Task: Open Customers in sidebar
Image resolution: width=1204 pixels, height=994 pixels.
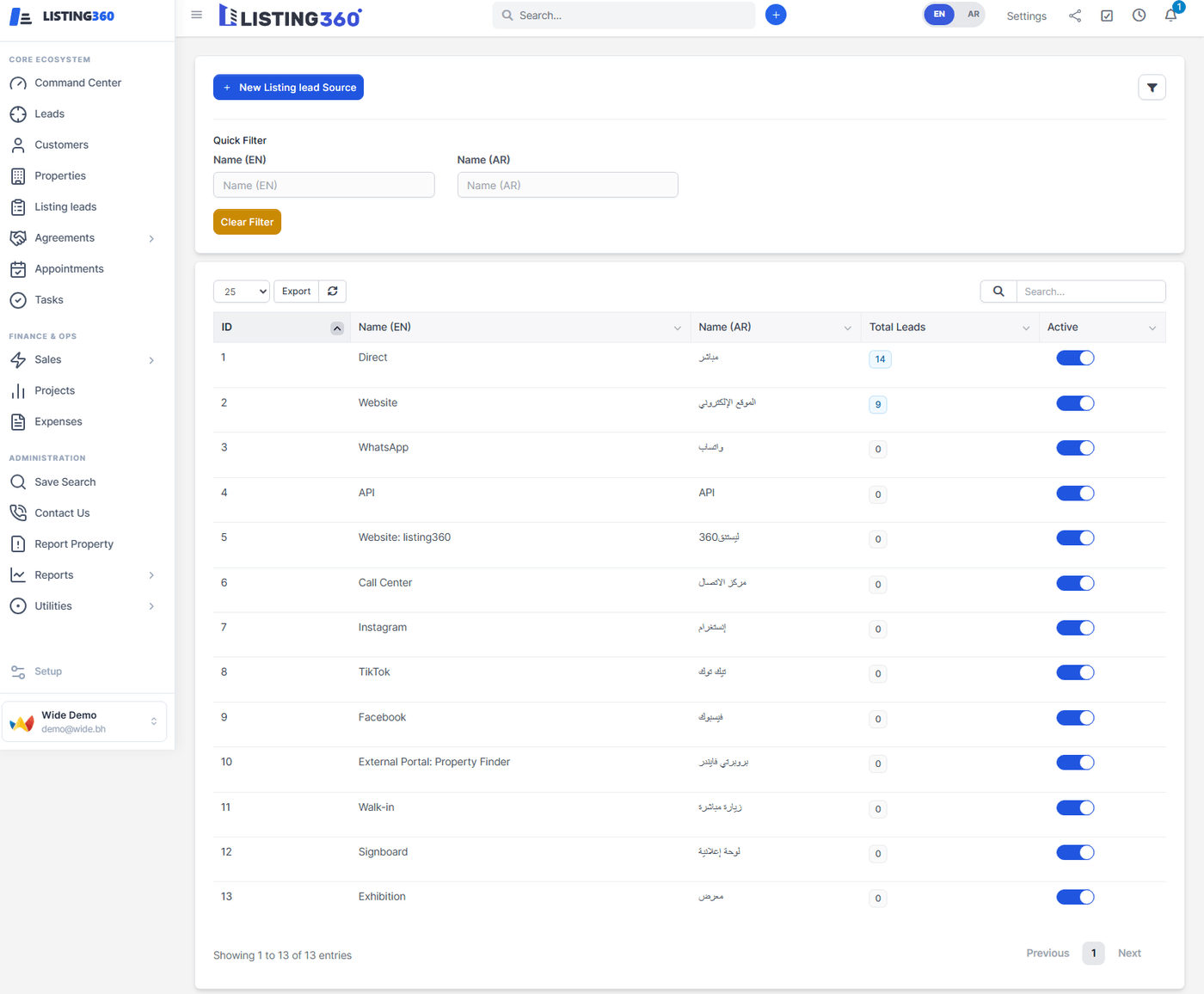Action: tap(62, 144)
